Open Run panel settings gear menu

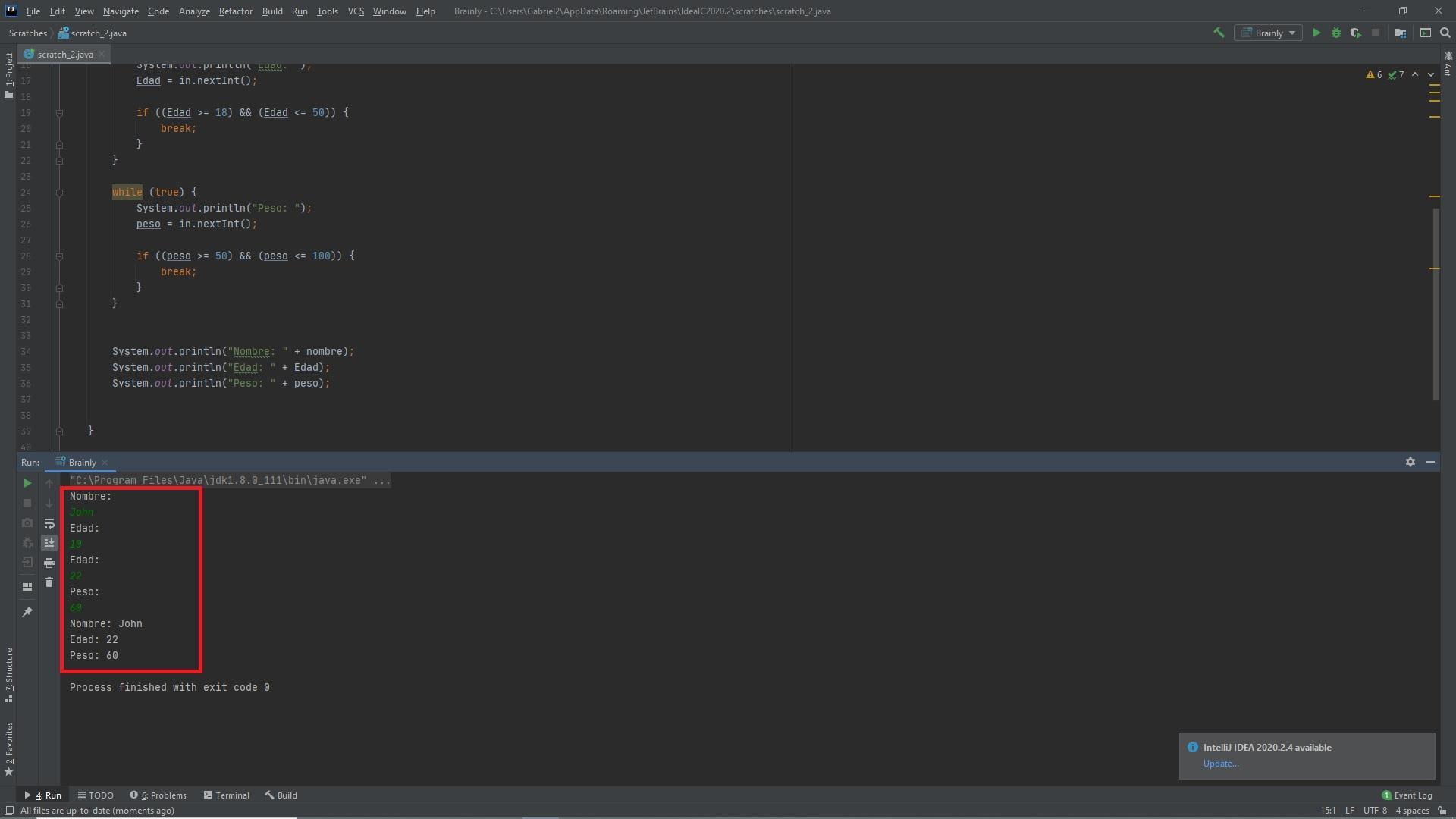[x=1410, y=462]
